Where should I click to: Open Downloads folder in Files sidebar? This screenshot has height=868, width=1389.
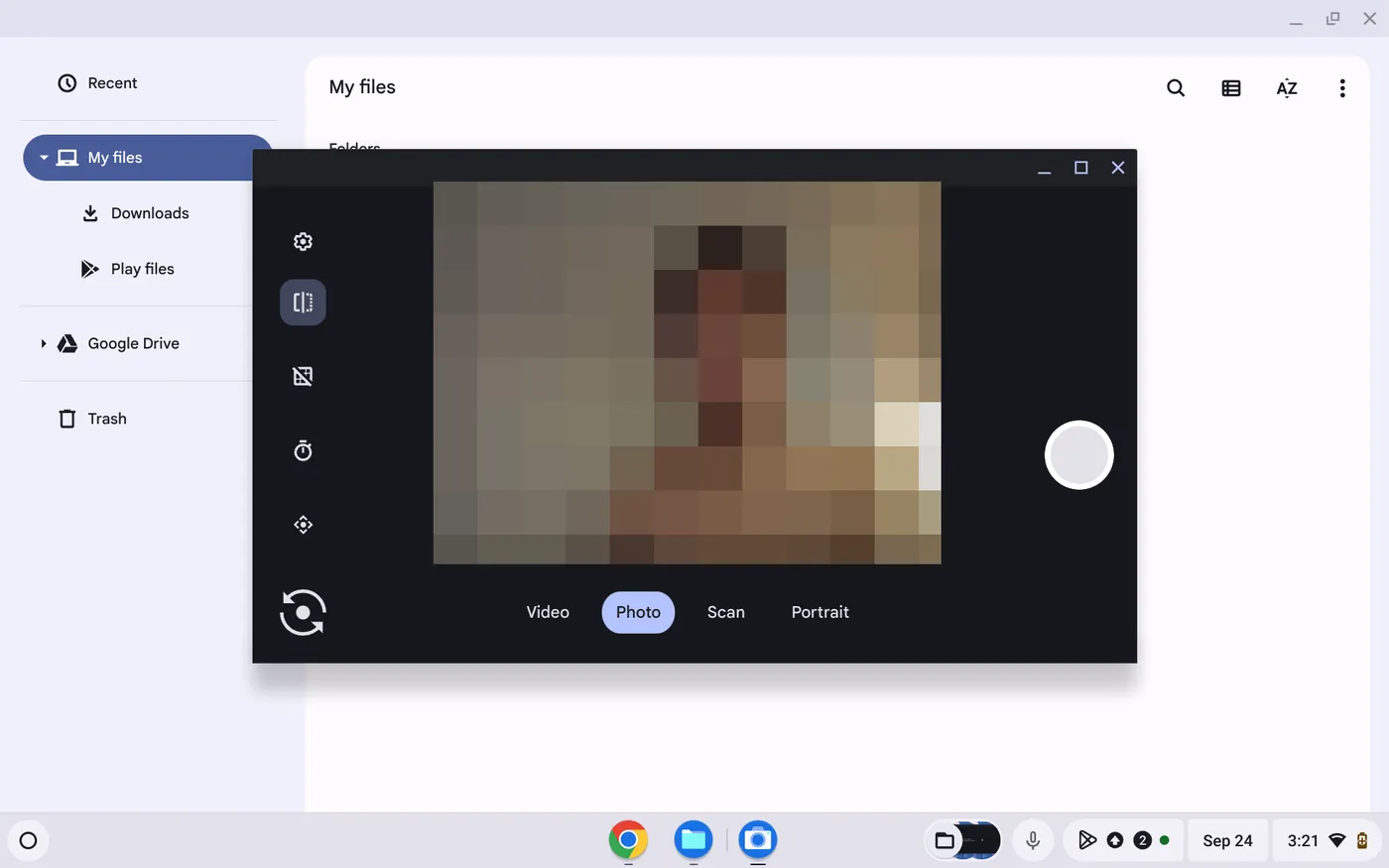(x=149, y=213)
